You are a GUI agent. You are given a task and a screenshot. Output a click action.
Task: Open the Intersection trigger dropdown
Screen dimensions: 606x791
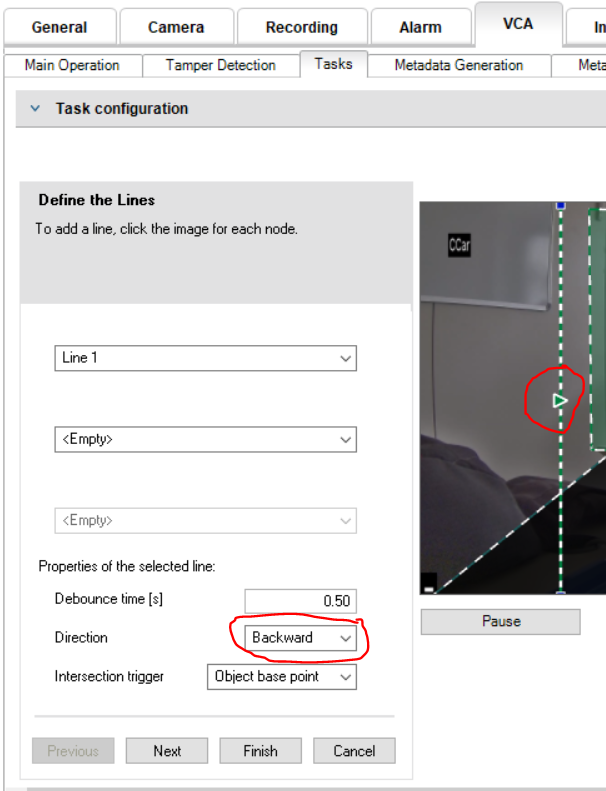coord(281,677)
